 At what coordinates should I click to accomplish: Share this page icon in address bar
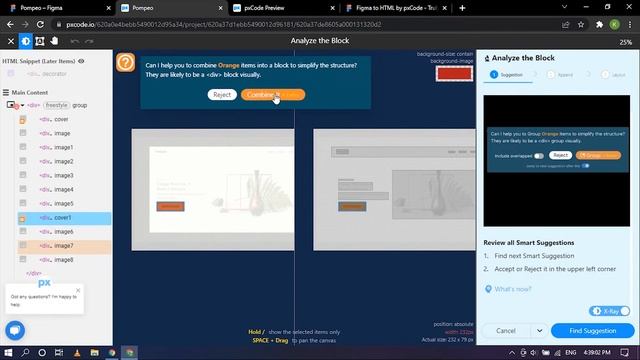565,25
